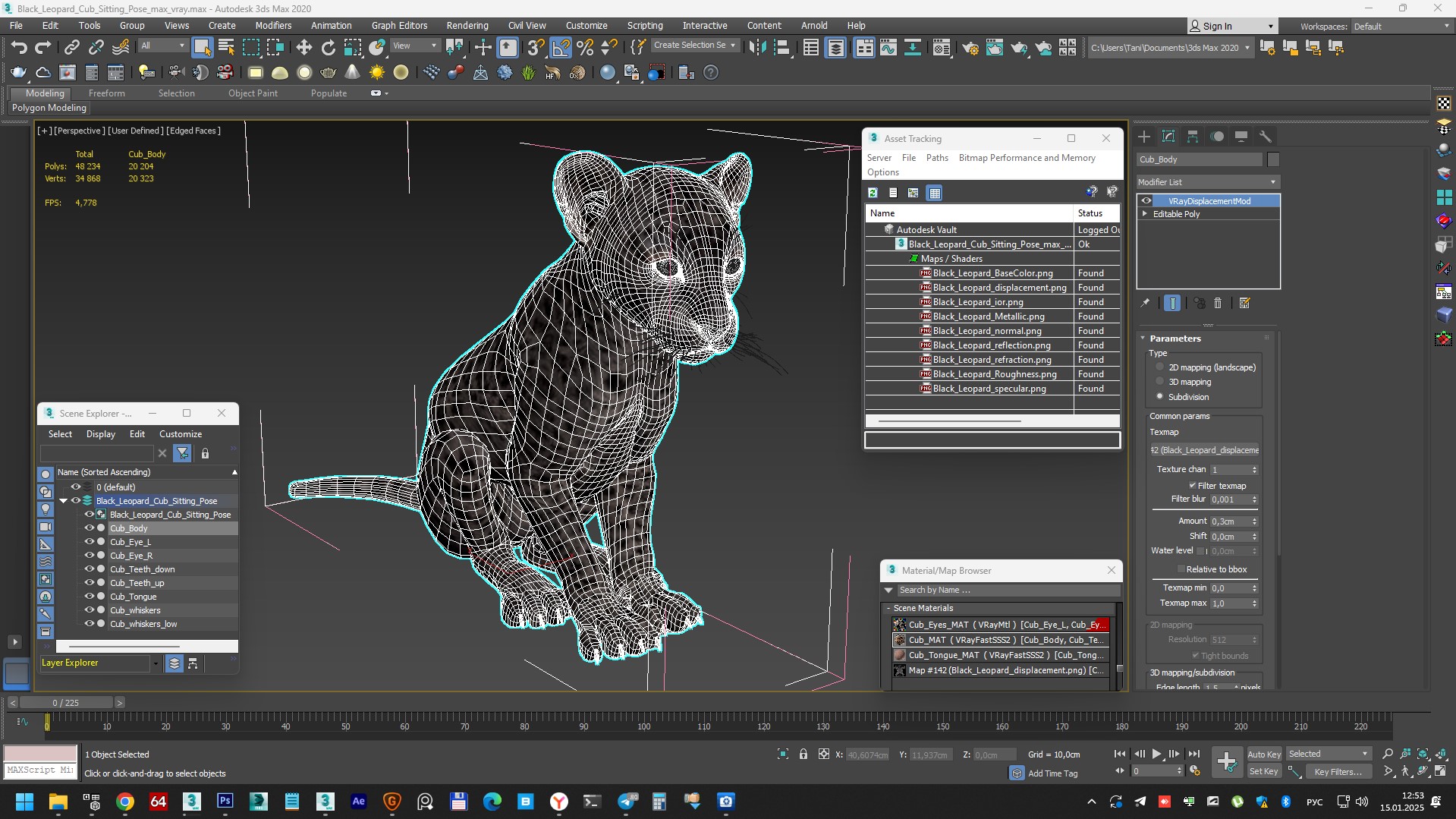Click the Selection Lock toggle icon in status bar
Viewport: 1456px width, 819px height.
coord(803,754)
